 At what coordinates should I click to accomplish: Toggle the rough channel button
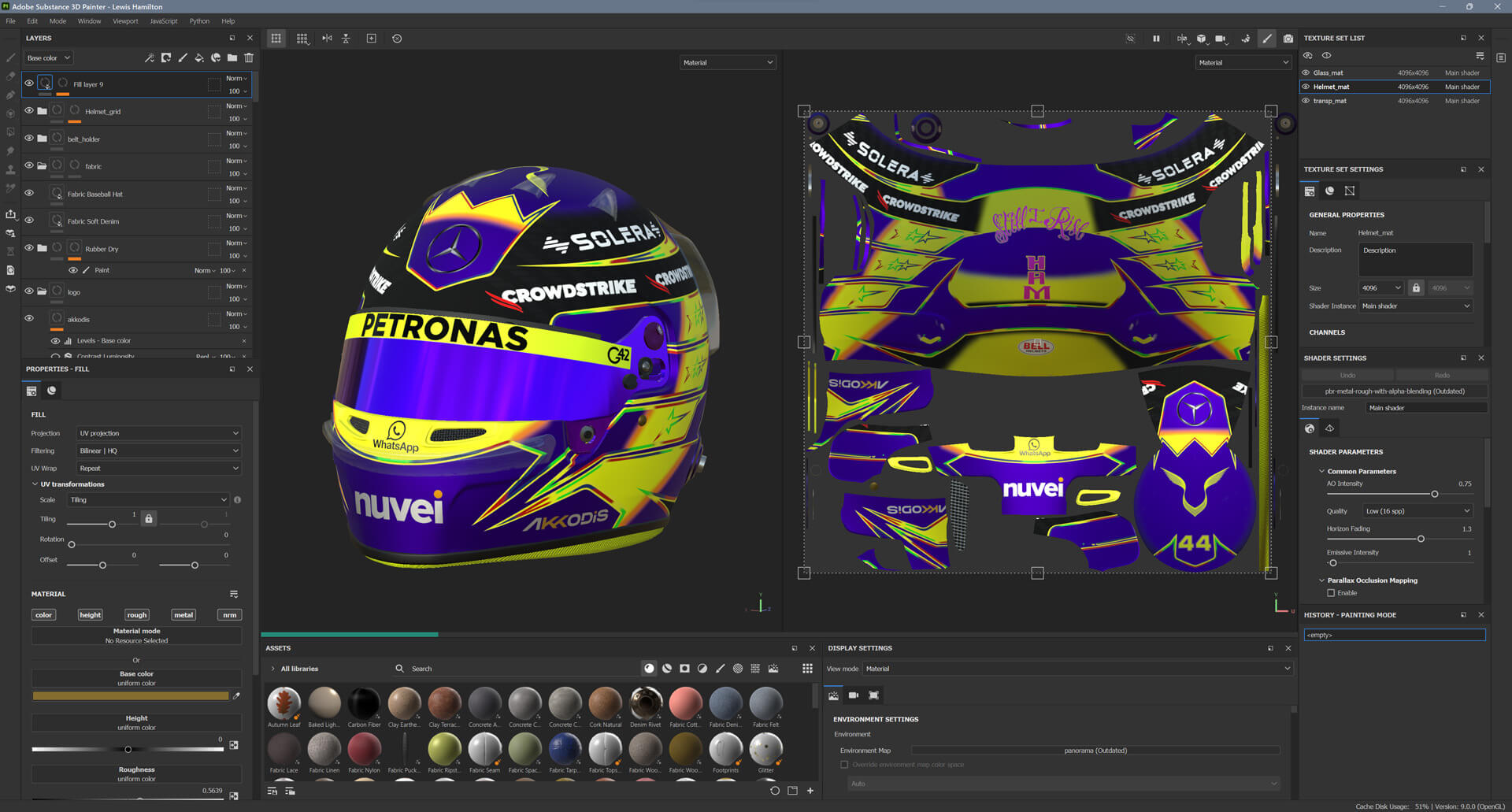click(137, 615)
